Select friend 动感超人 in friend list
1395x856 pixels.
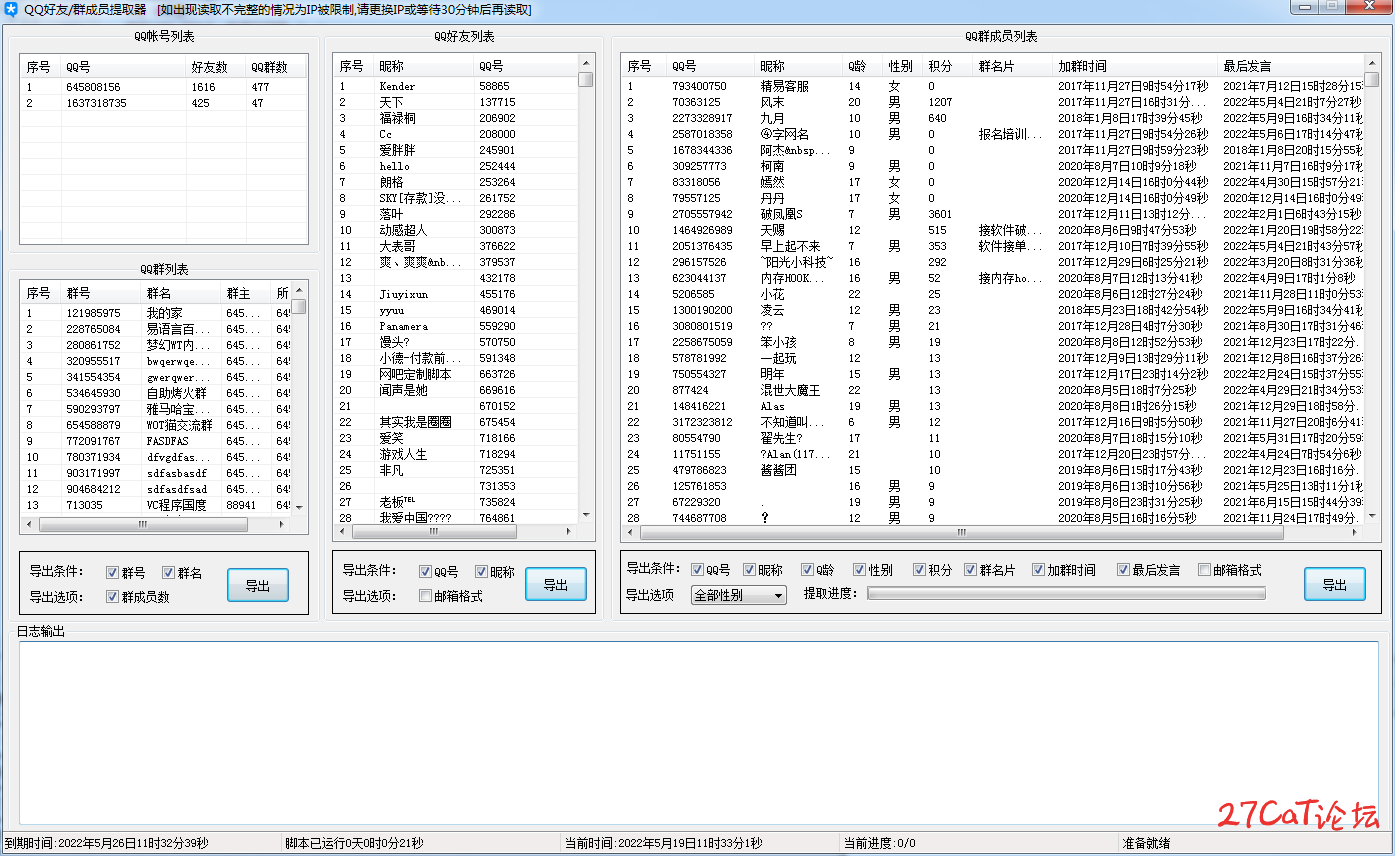click(x=456, y=230)
